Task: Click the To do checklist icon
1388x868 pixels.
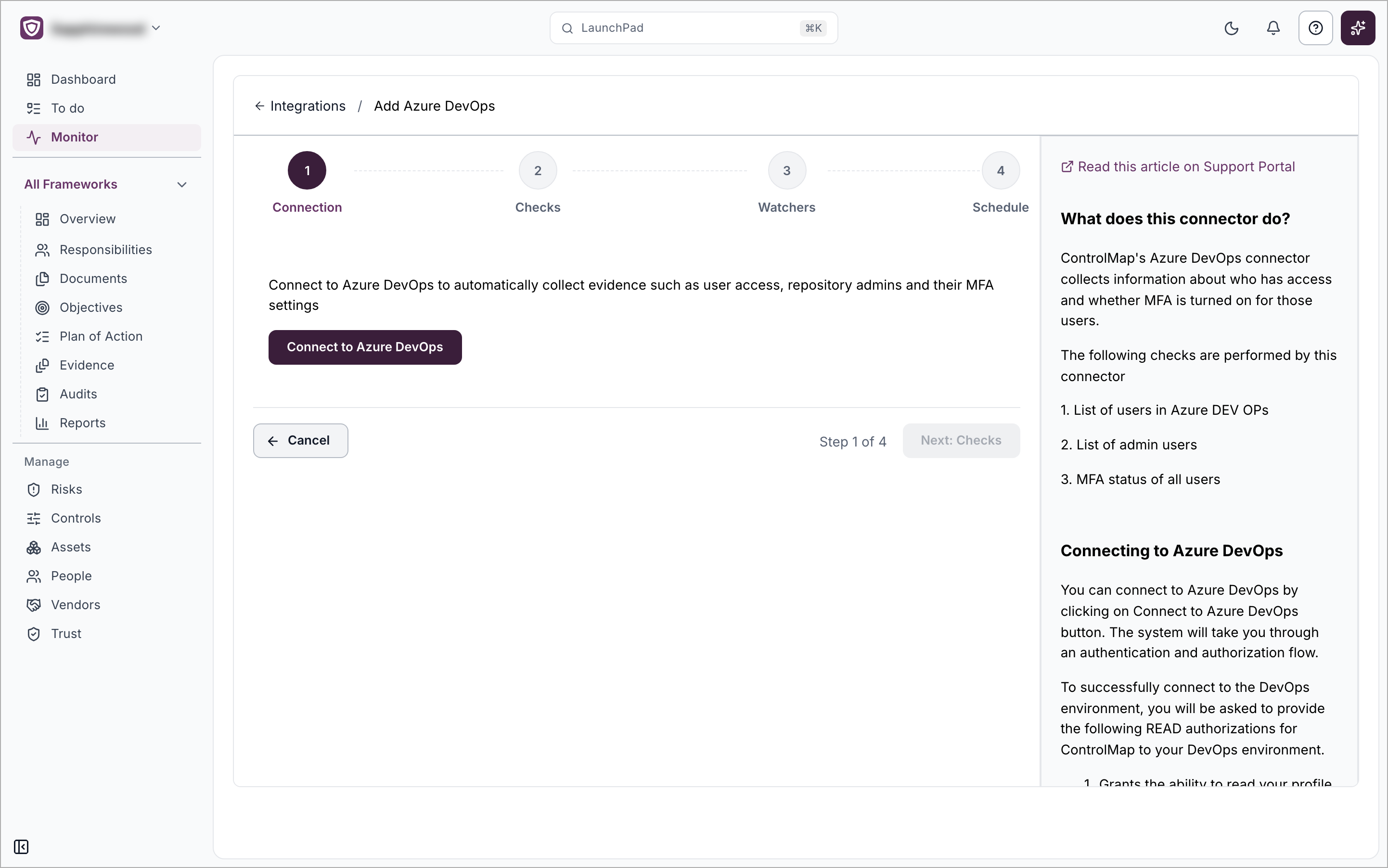Action: point(34,109)
